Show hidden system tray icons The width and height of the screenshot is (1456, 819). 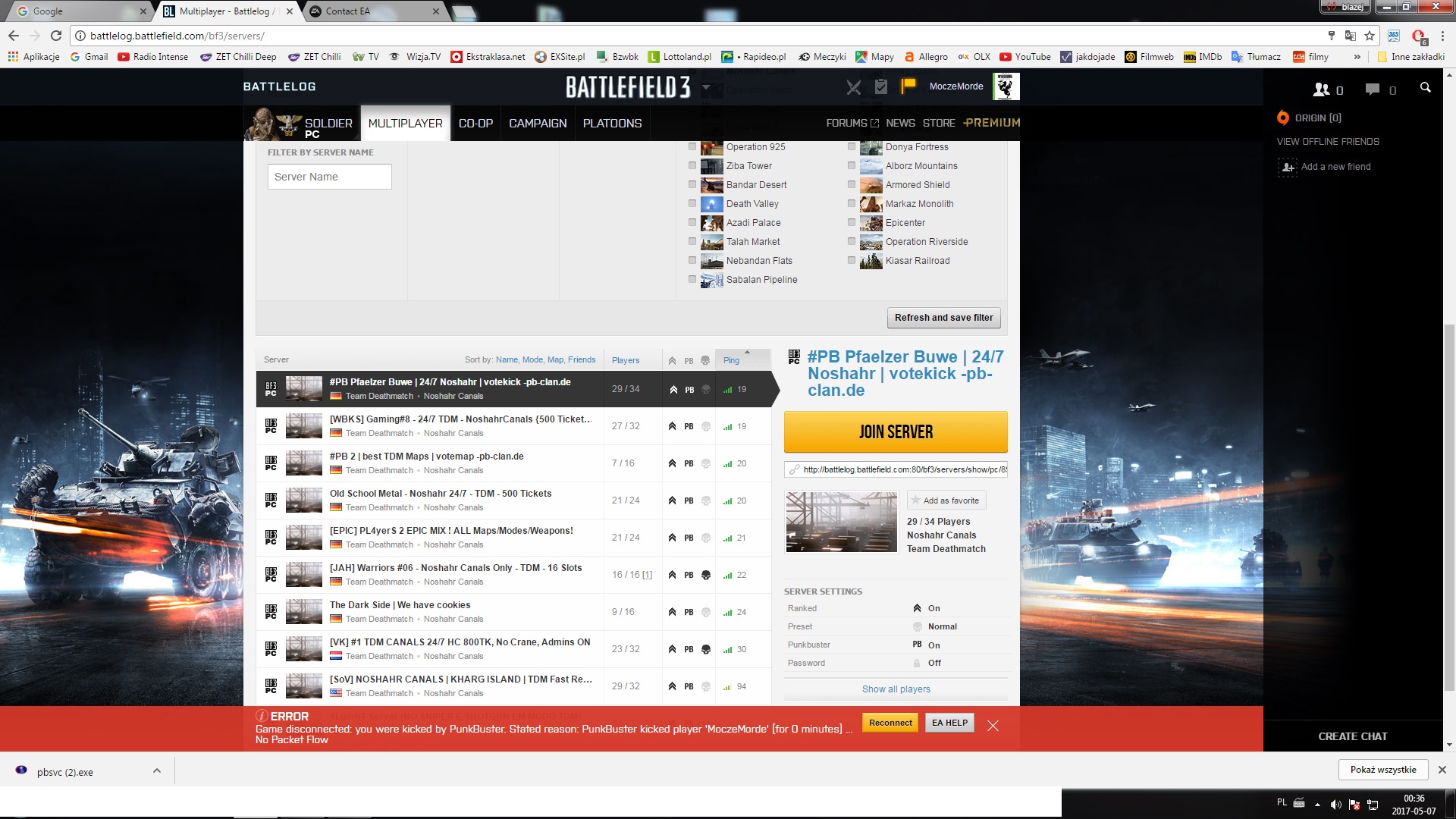1317,805
